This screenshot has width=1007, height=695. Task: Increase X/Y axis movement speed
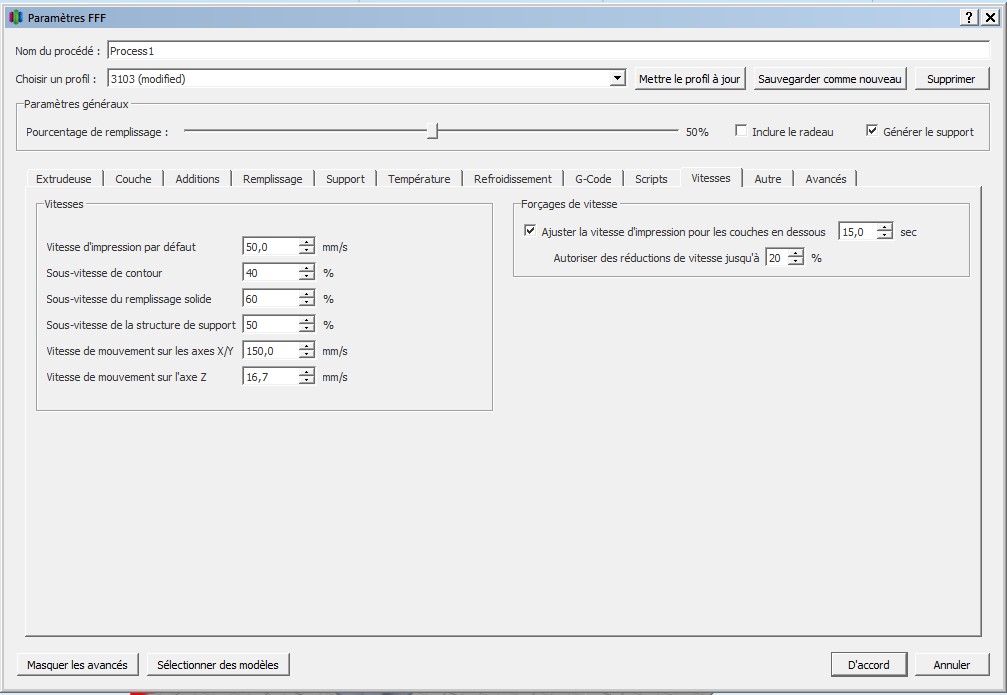(x=306, y=346)
